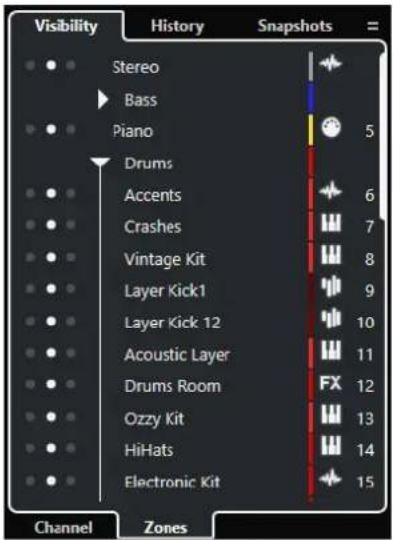Click the yellow color strip for Piano
The image size is (393, 540).
311,130
